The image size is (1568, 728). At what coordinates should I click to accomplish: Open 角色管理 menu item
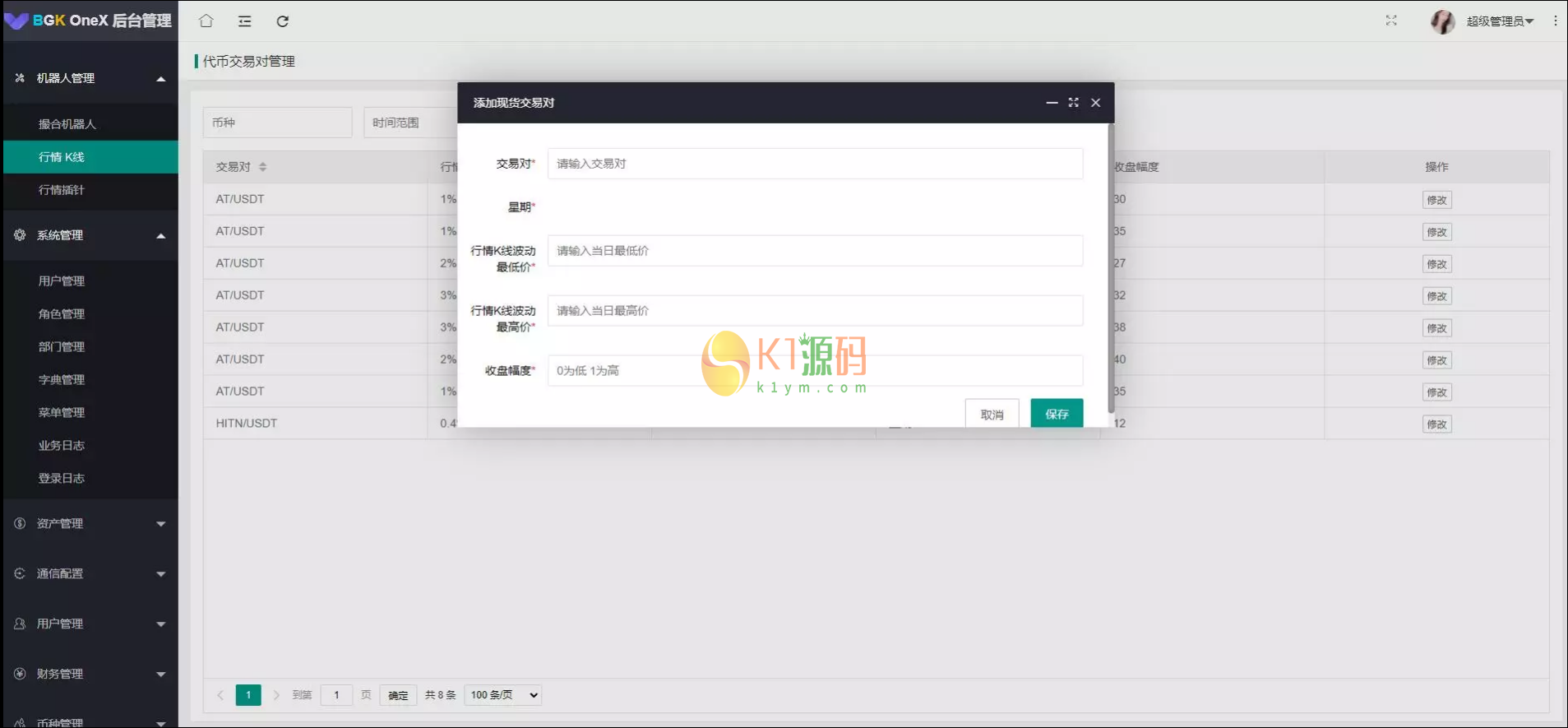[x=90, y=314]
